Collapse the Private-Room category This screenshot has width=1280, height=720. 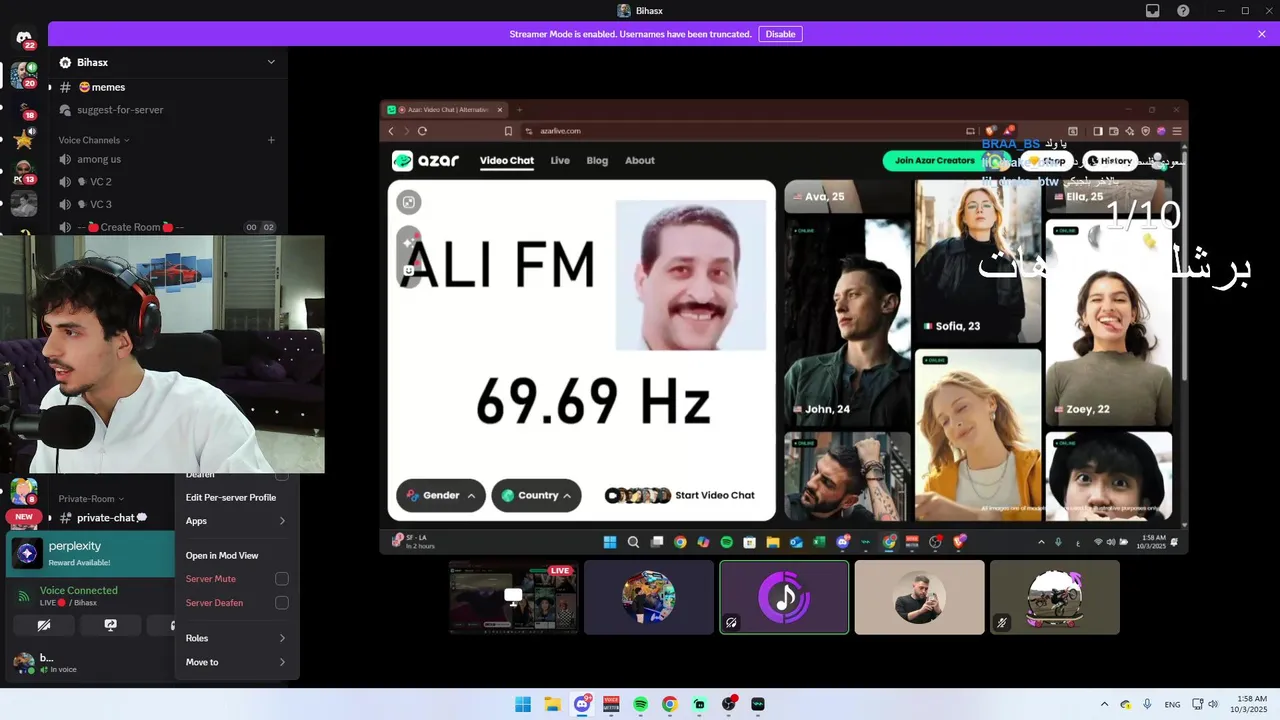pyautogui.click(x=91, y=498)
